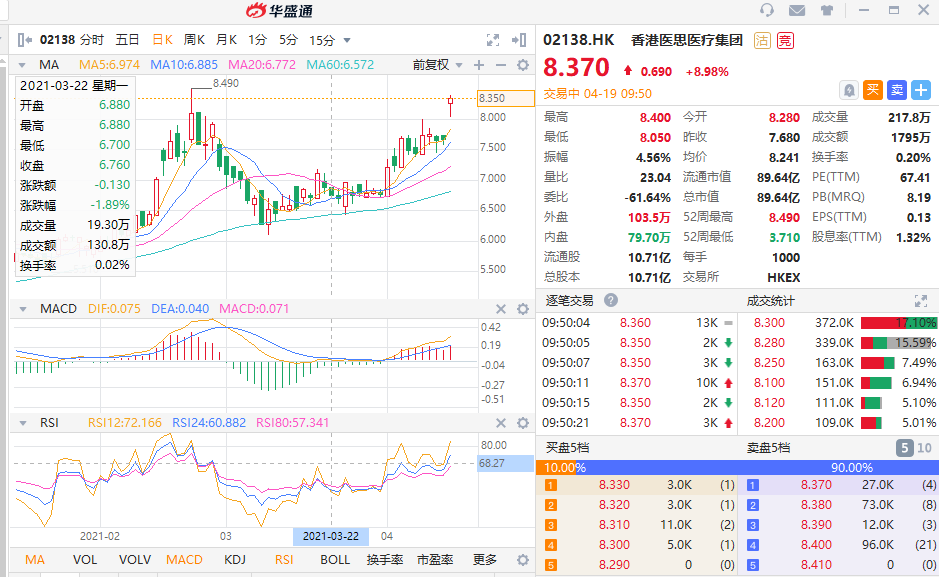Collapse the MACD panel triangle
939x577 pixels.
(22, 309)
